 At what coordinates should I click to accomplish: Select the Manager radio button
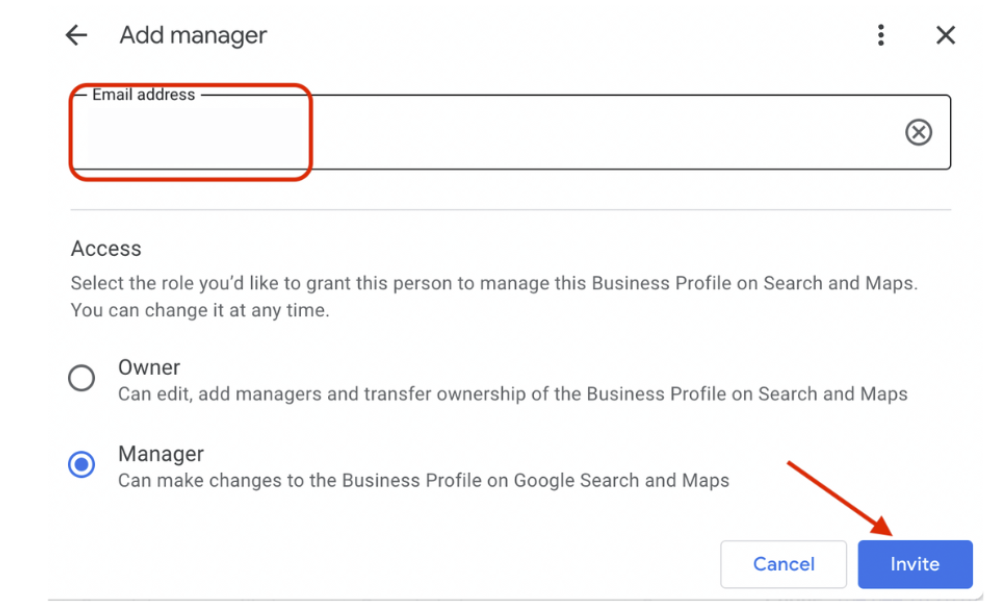[x=81, y=465]
